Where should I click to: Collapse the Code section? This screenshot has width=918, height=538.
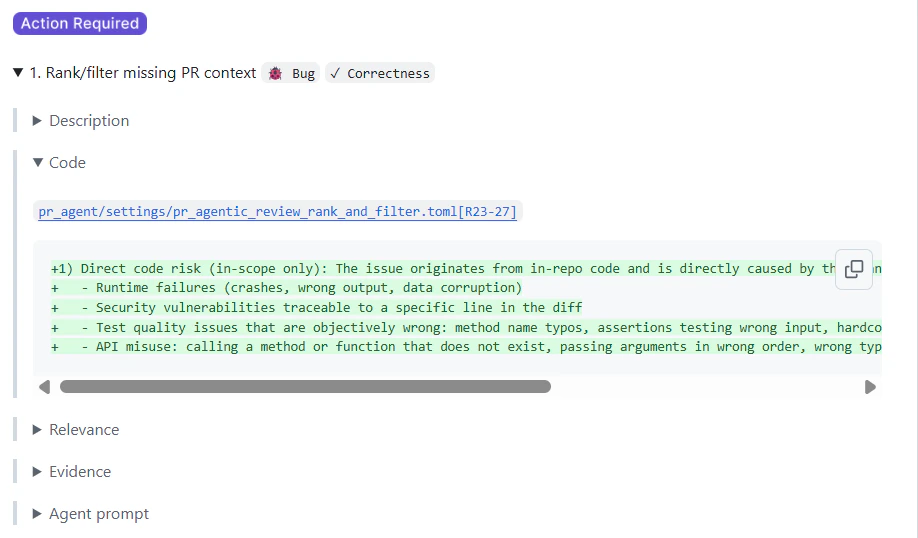point(59,163)
